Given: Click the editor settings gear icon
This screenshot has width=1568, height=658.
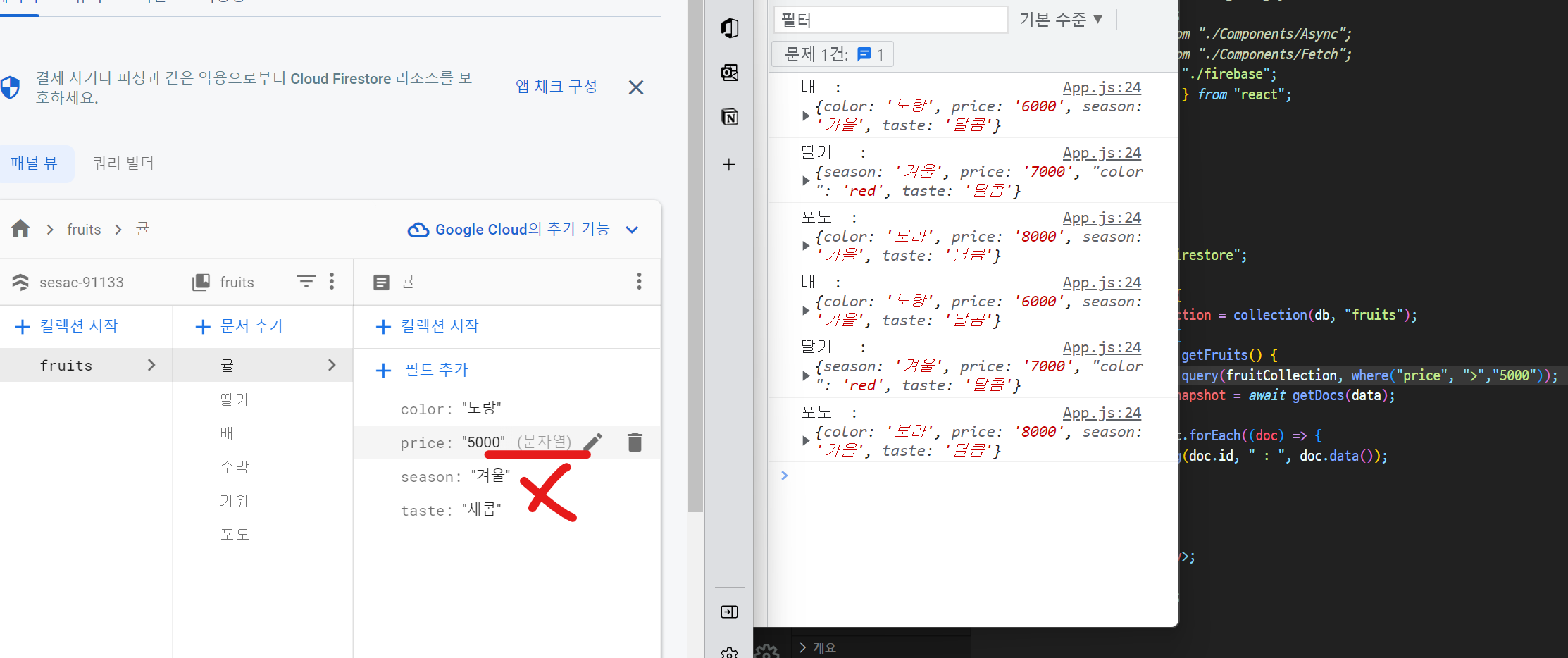Looking at the screenshot, I should pyautogui.click(x=766, y=650).
